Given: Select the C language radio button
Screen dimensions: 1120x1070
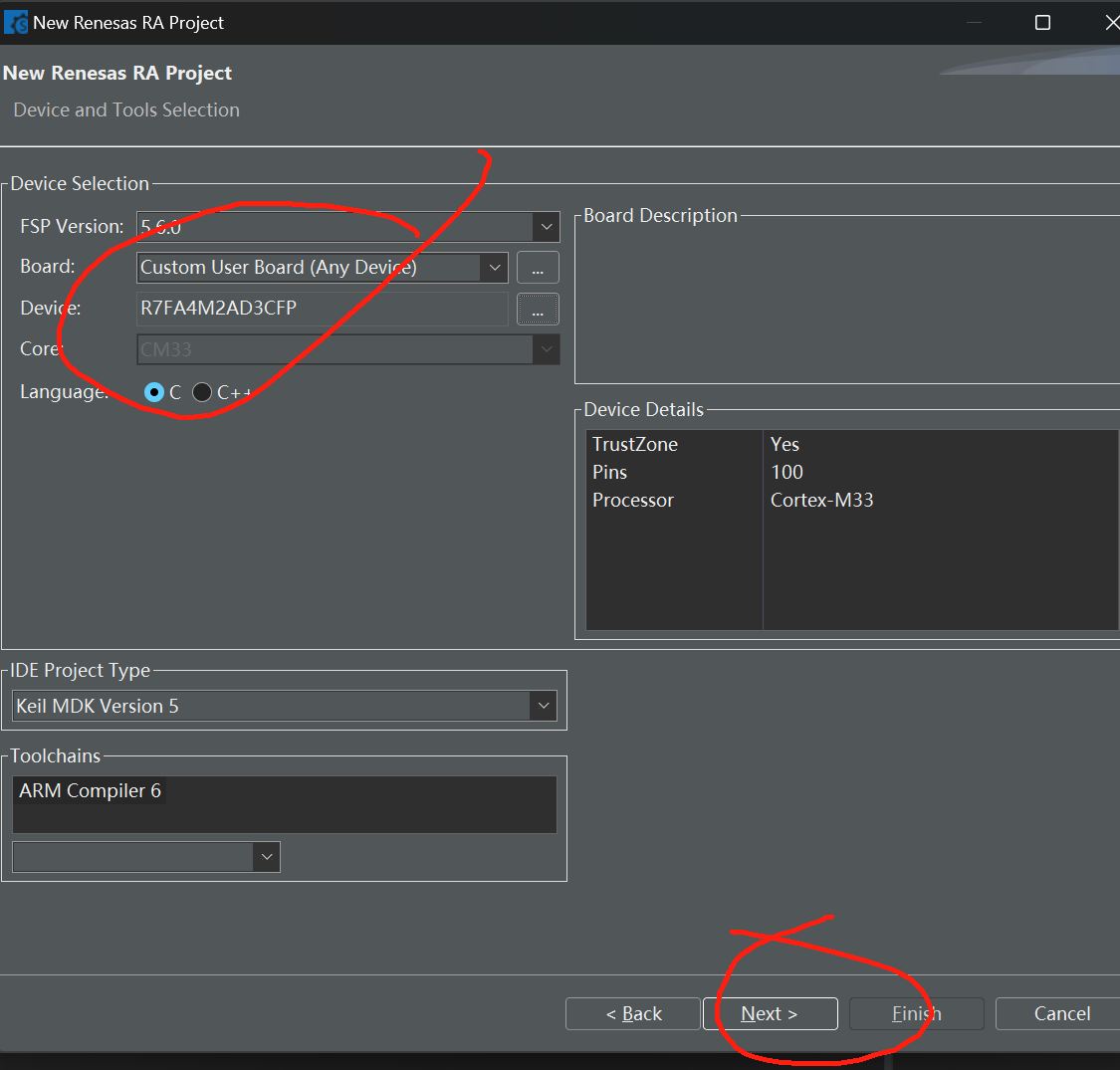Looking at the screenshot, I should (x=153, y=392).
